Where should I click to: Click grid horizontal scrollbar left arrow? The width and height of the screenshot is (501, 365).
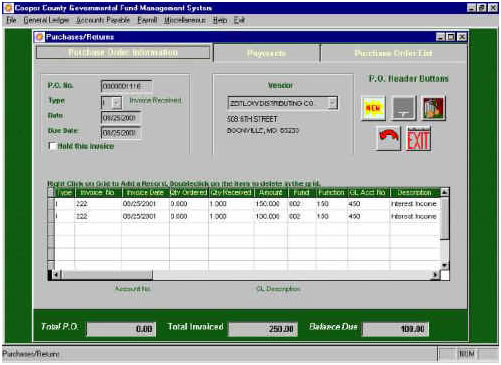[56, 275]
